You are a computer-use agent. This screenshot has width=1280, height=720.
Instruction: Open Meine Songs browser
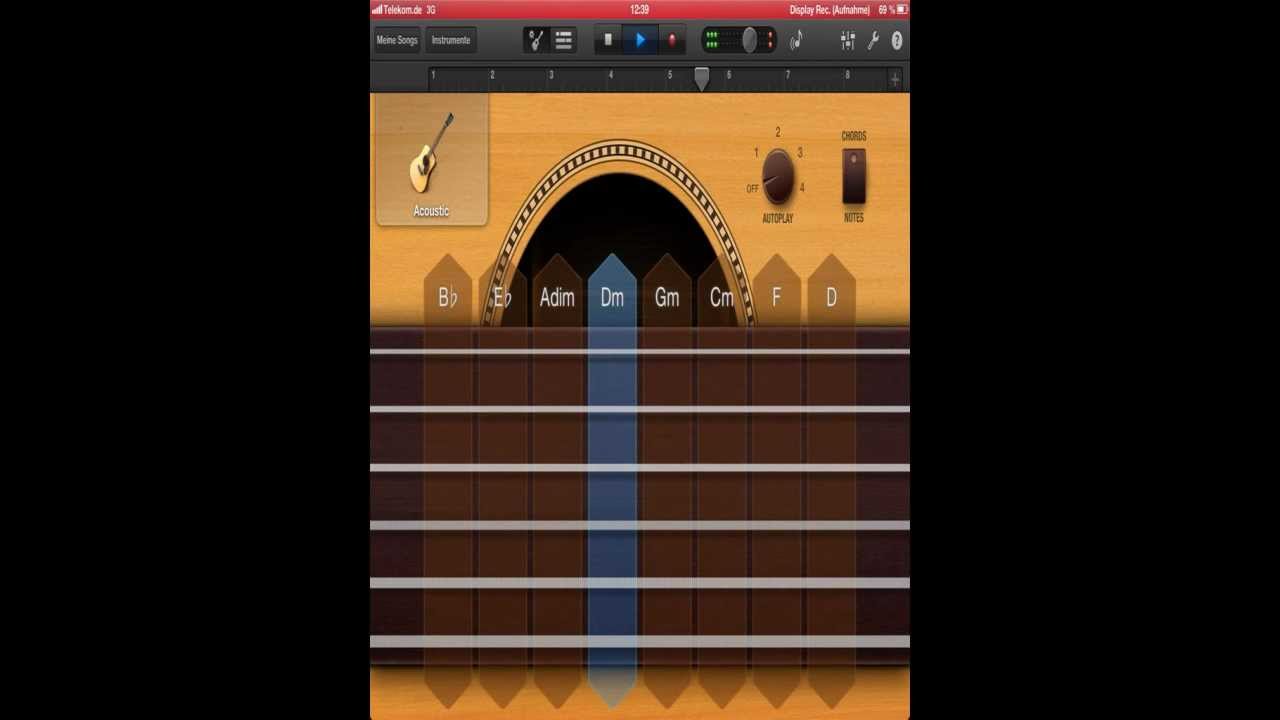397,40
